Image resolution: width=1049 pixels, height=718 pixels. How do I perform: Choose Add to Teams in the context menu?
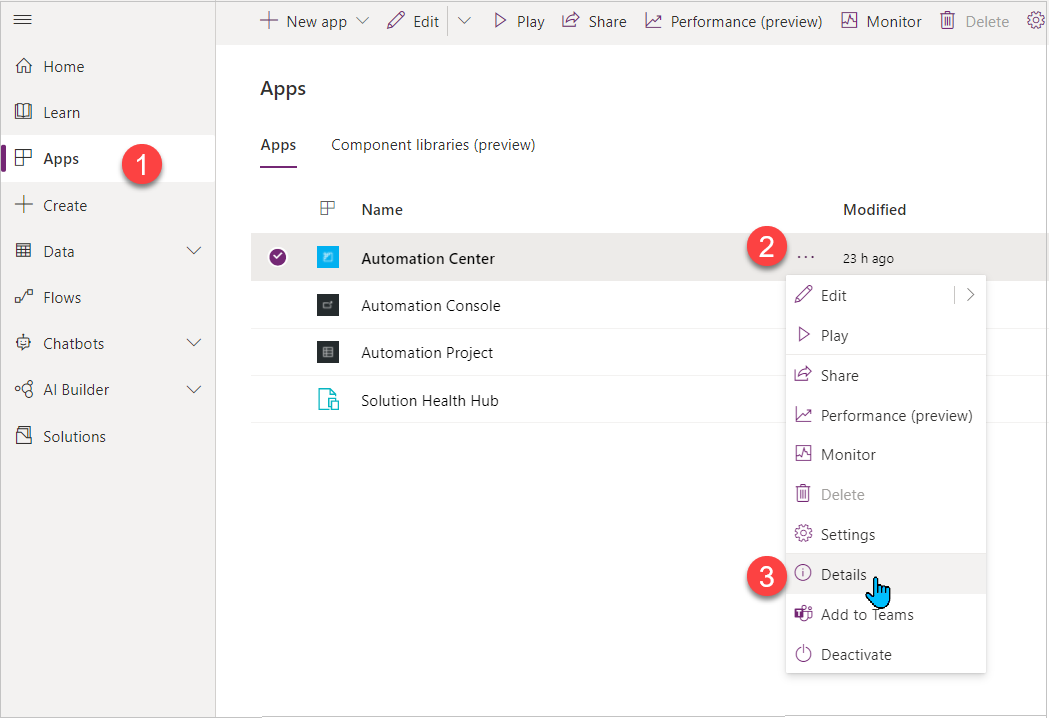[x=866, y=614]
